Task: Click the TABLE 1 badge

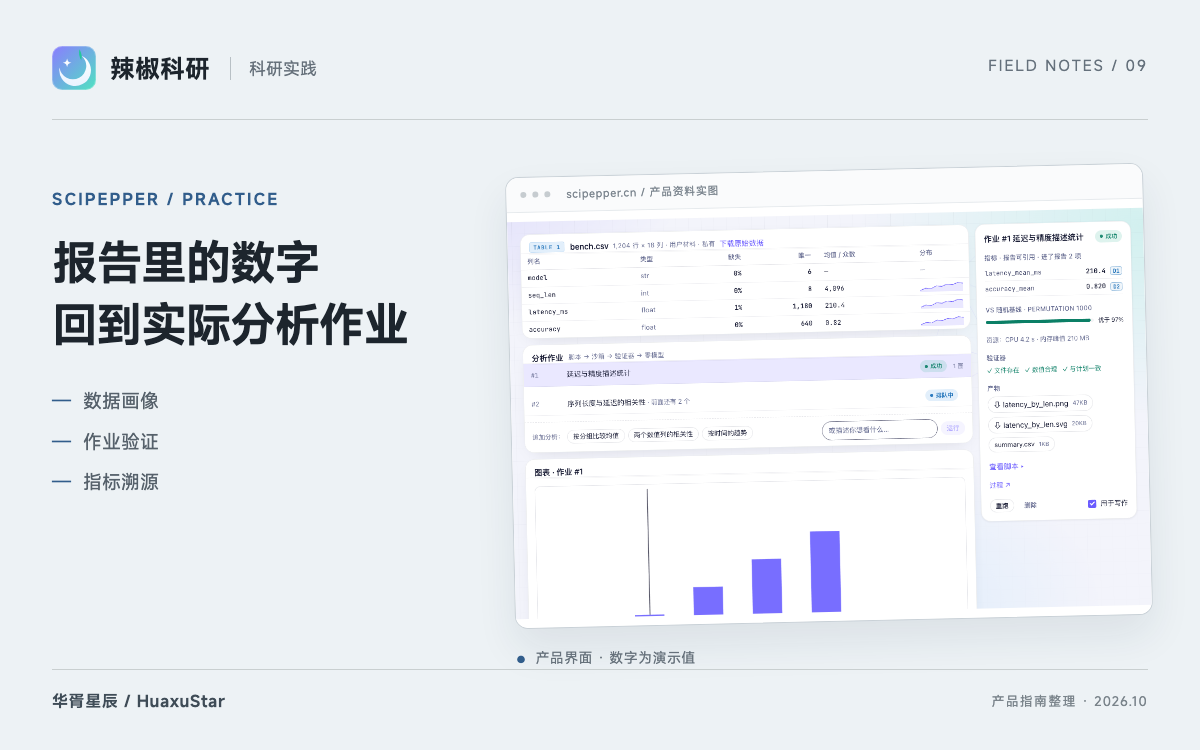Action: 546,247
